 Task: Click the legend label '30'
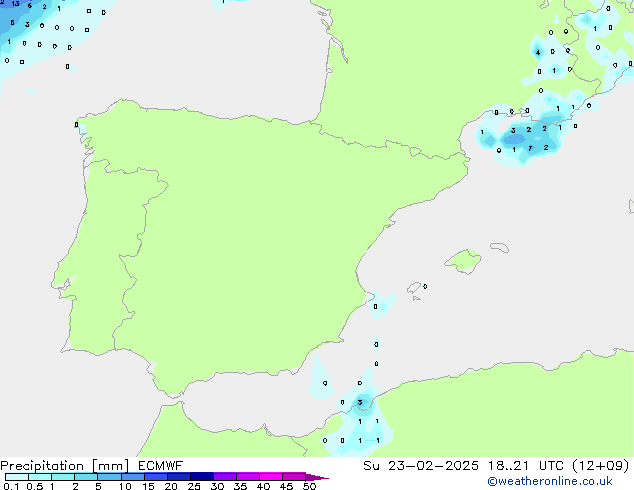click(217, 486)
